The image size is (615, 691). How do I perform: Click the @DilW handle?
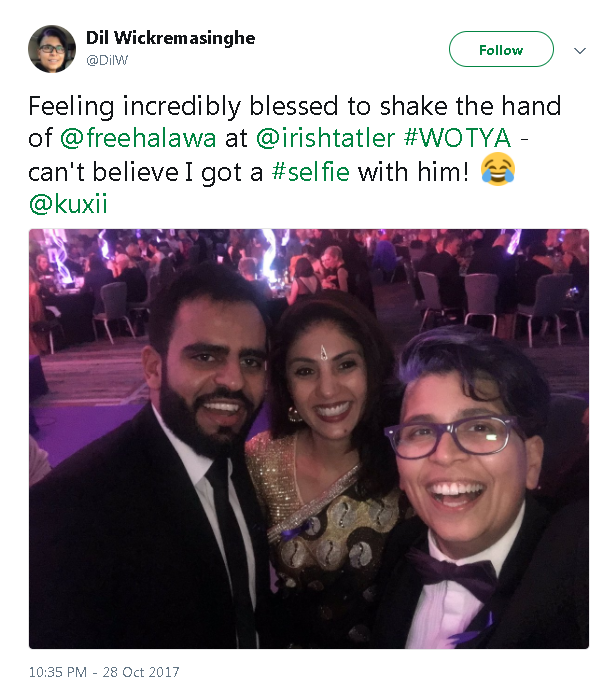point(106,60)
